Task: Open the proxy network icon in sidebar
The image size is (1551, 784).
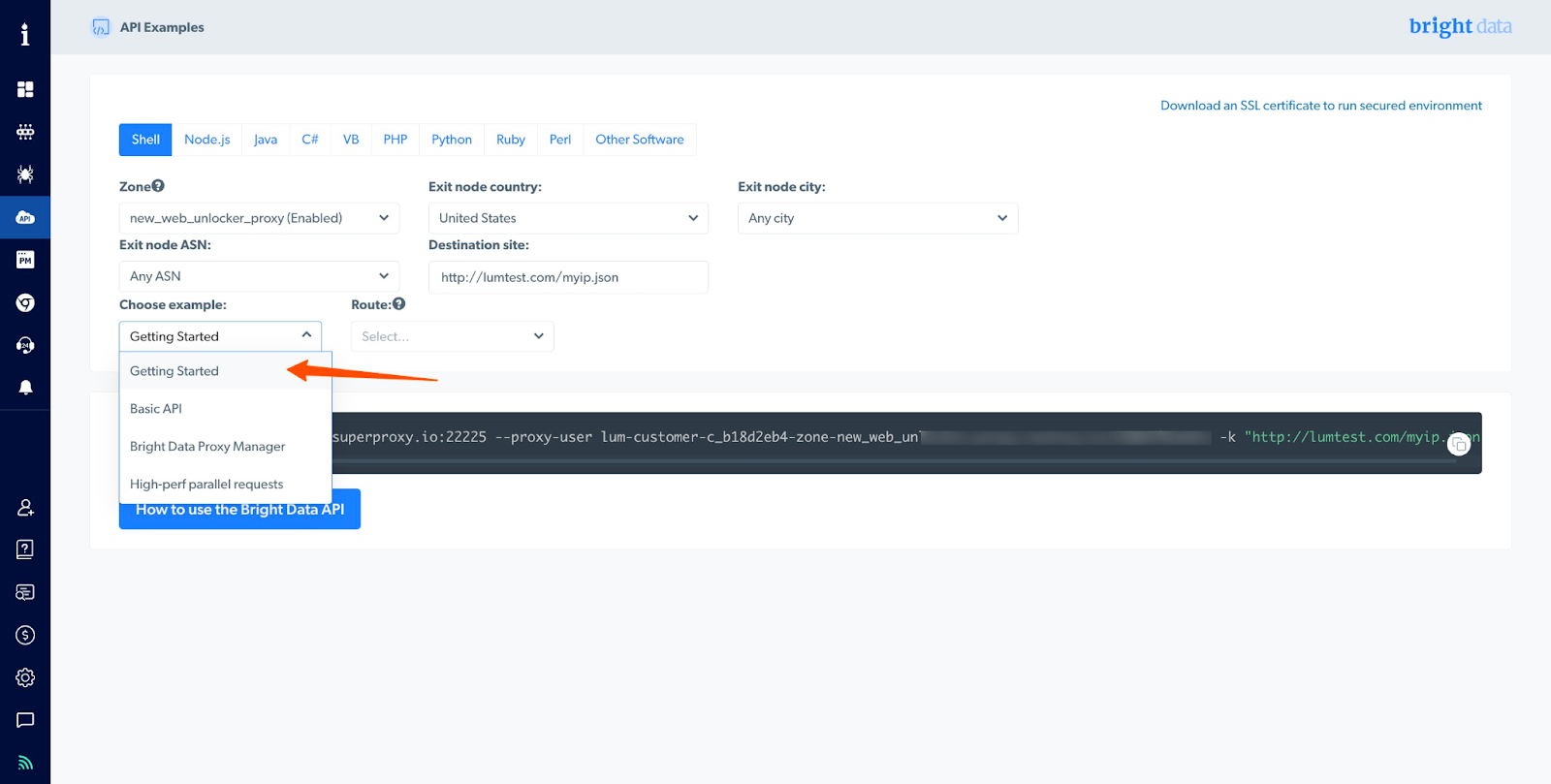Action: click(x=25, y=132)
